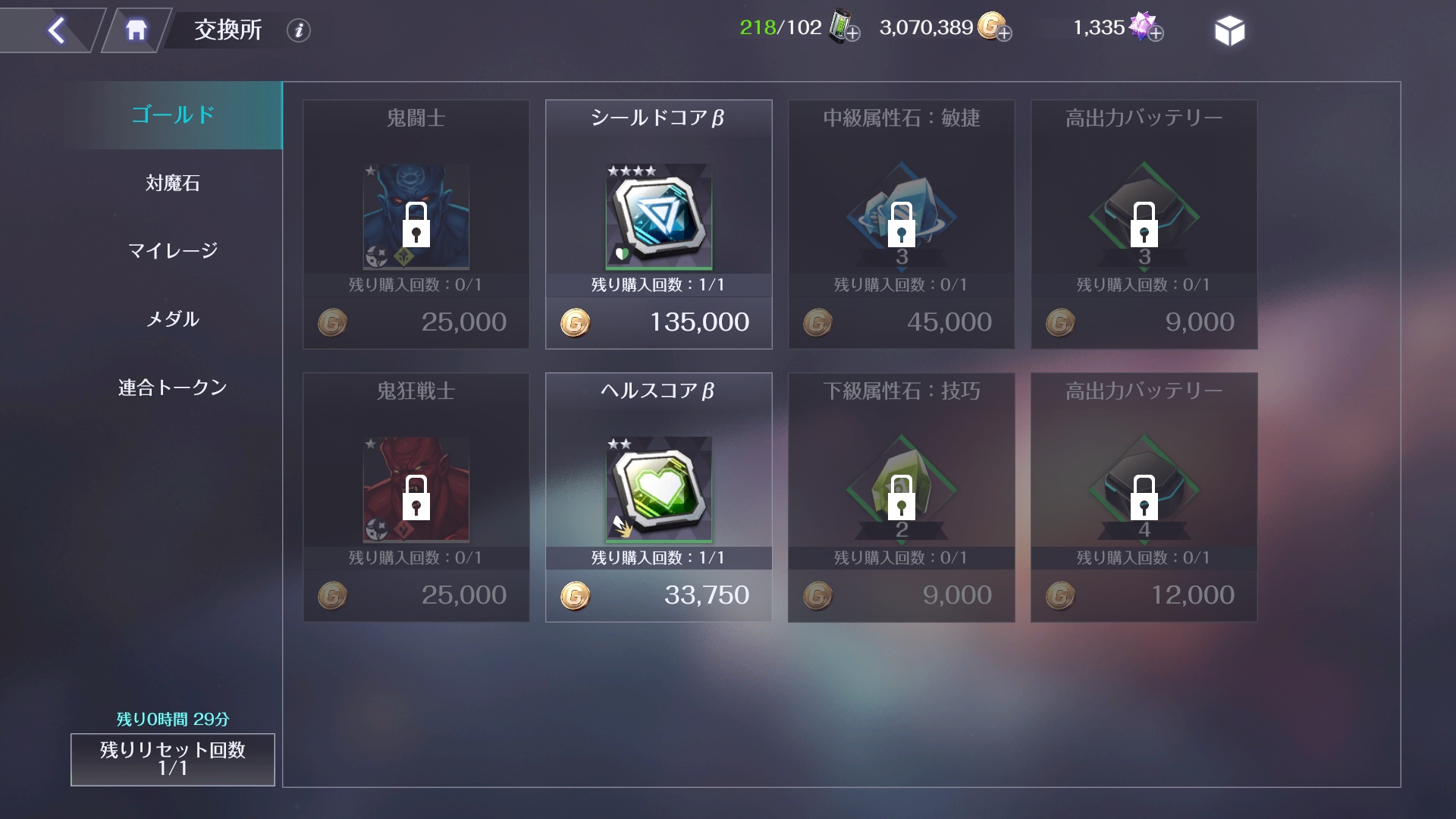Open the メダル tab
This screenshot has height=819, width=1456.
[x=173, y=318]
